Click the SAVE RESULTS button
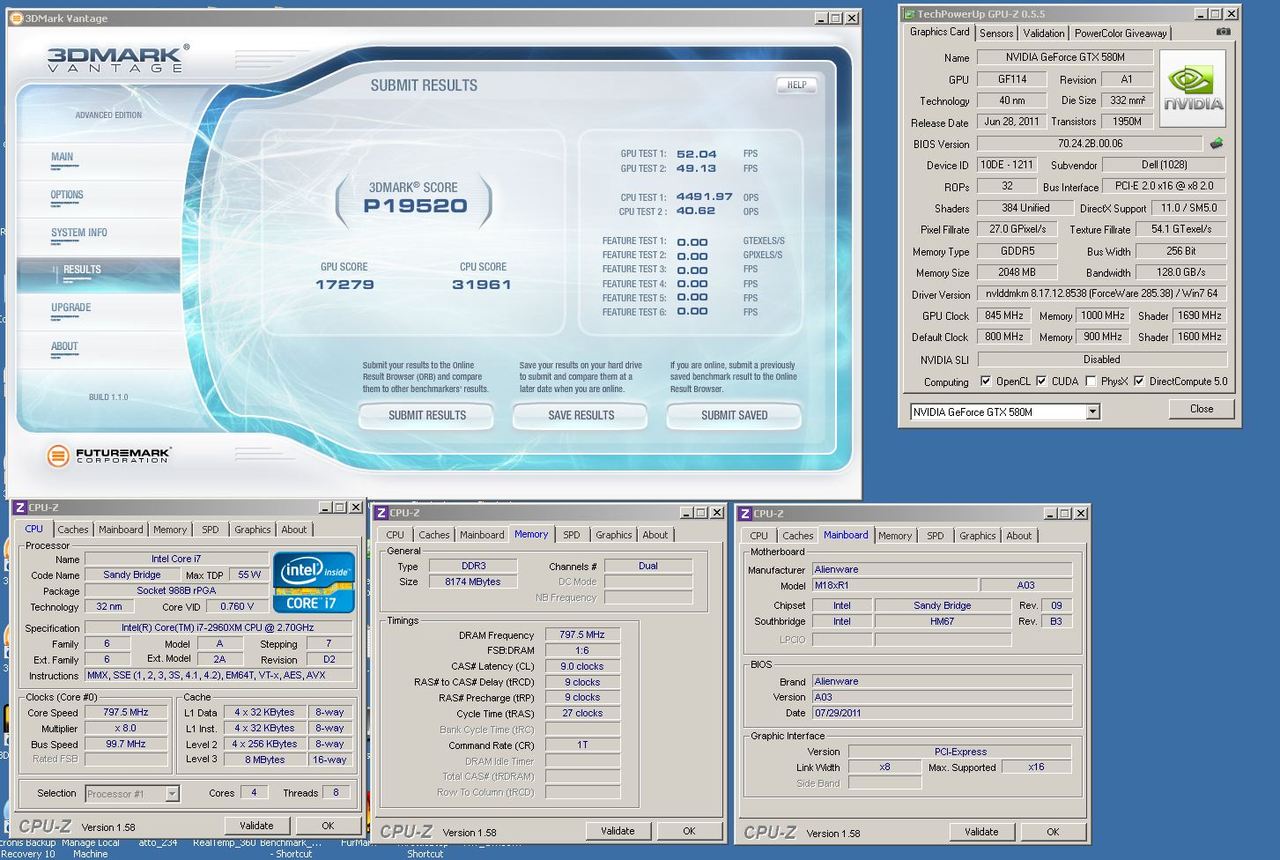Viewport: 1280px width, 860px height. (581, 415)
